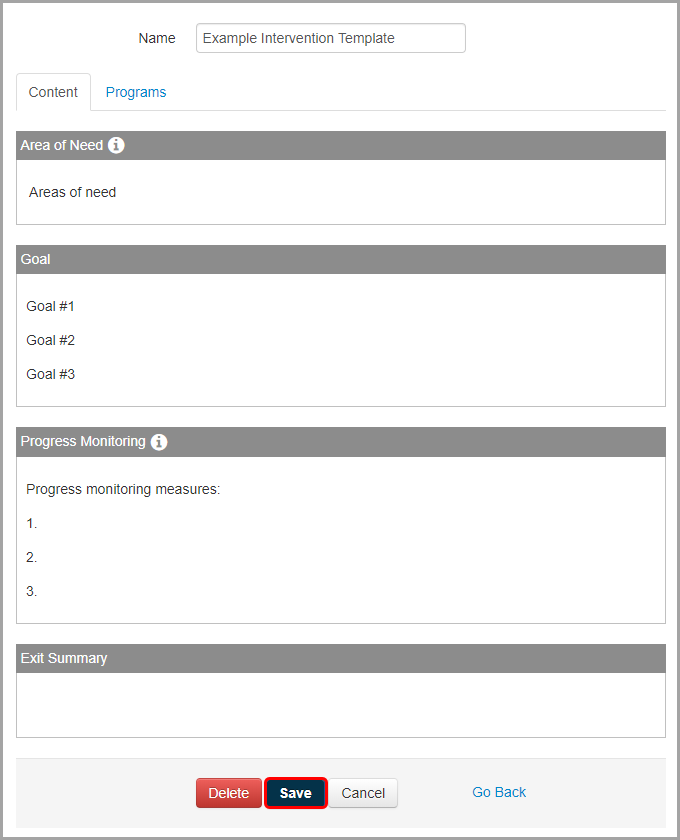The width and height of the screenshot is (680, 840).
Task: Click the Goal #3 text line
Action: (x=51, y=374)
